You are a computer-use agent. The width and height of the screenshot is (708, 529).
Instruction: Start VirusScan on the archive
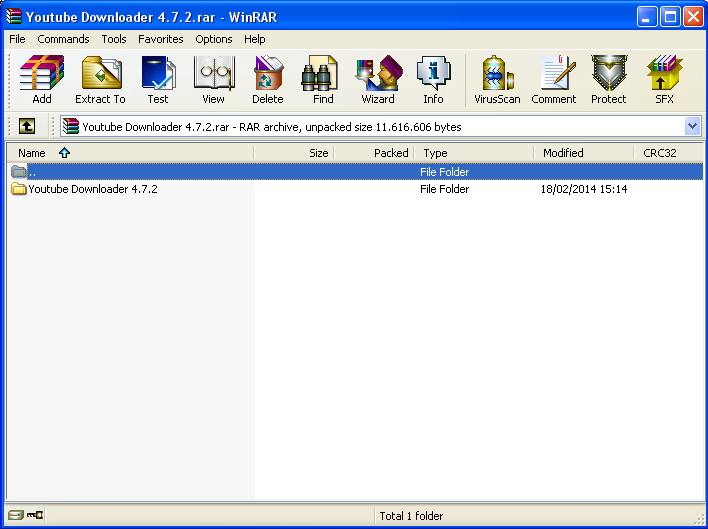[x=497, y=80]
